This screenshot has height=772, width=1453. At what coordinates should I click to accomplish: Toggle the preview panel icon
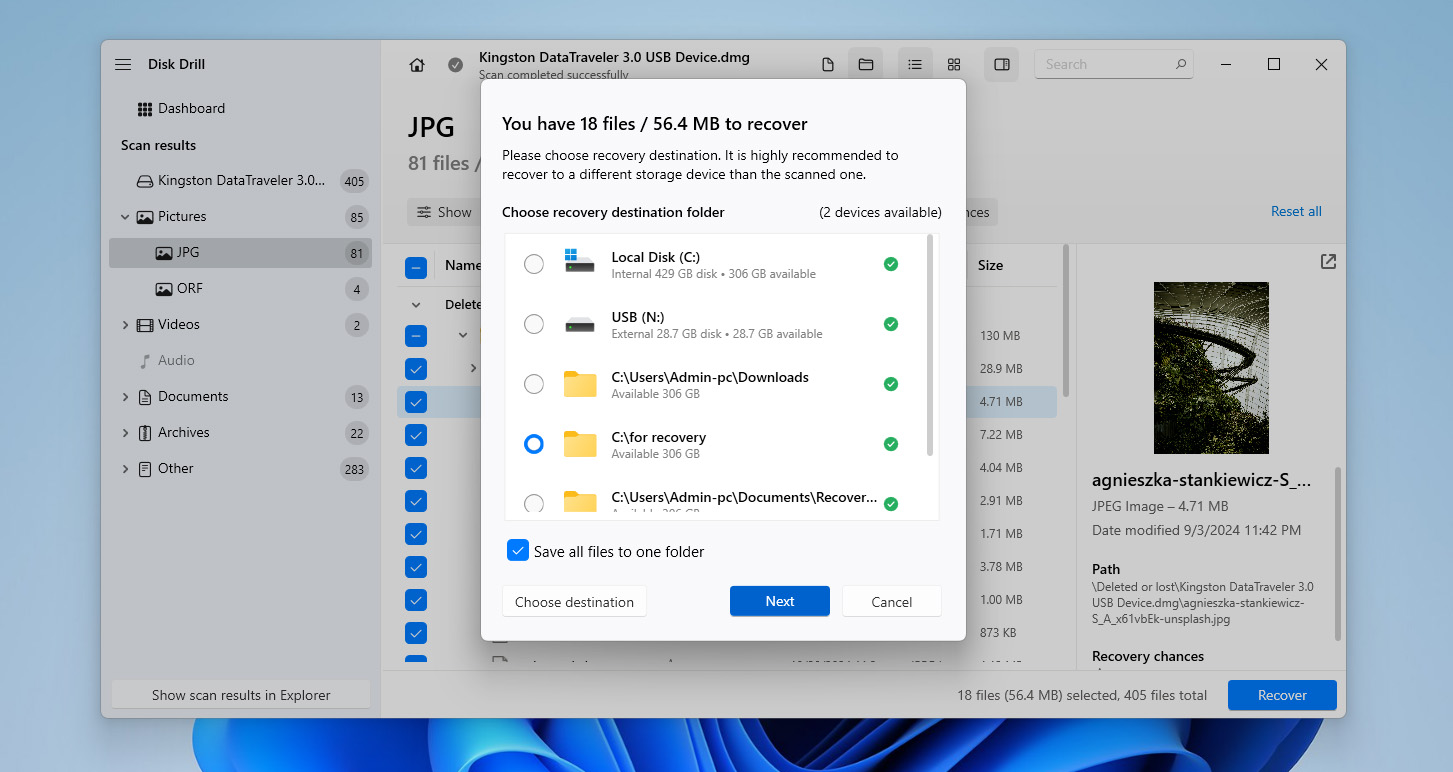coord(1001,65)
